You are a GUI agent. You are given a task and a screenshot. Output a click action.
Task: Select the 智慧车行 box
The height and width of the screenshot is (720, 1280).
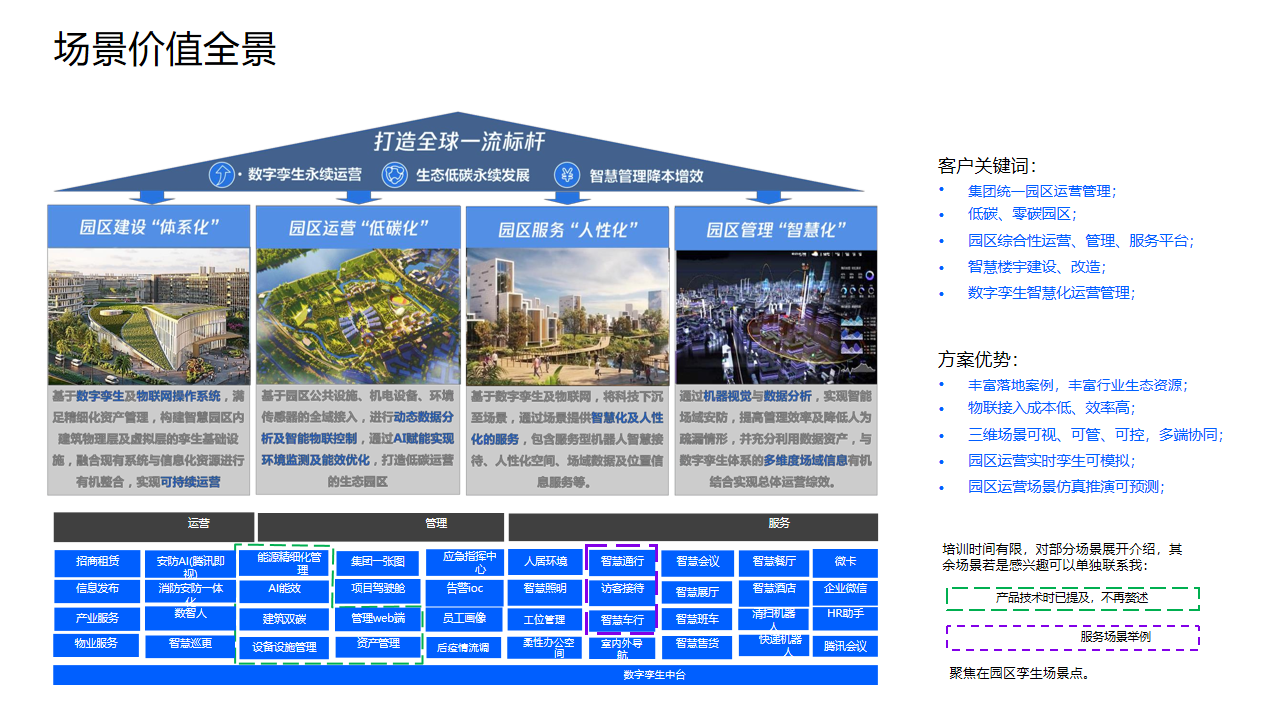point(622,620)
